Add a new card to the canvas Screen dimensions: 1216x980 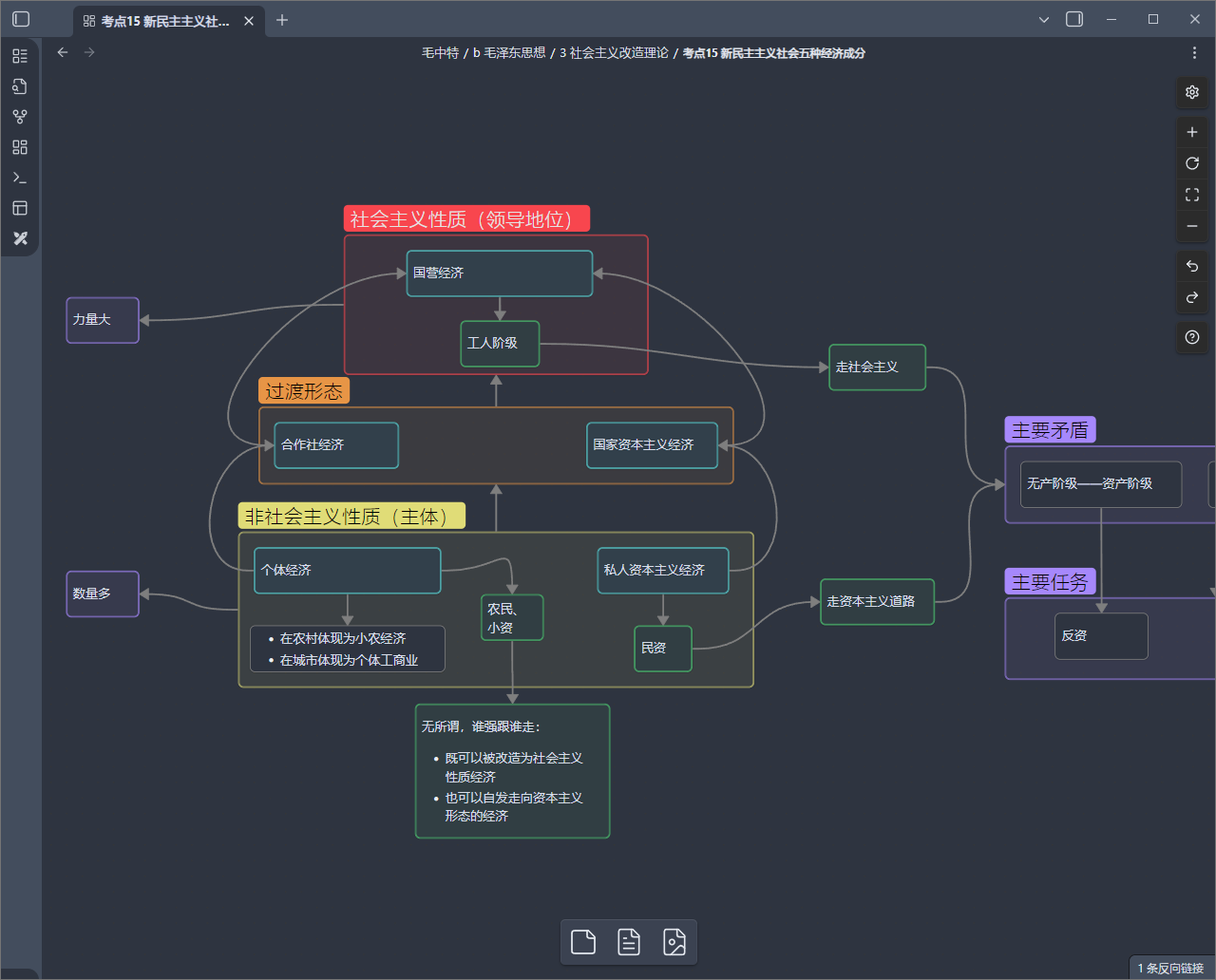[583, 942]
